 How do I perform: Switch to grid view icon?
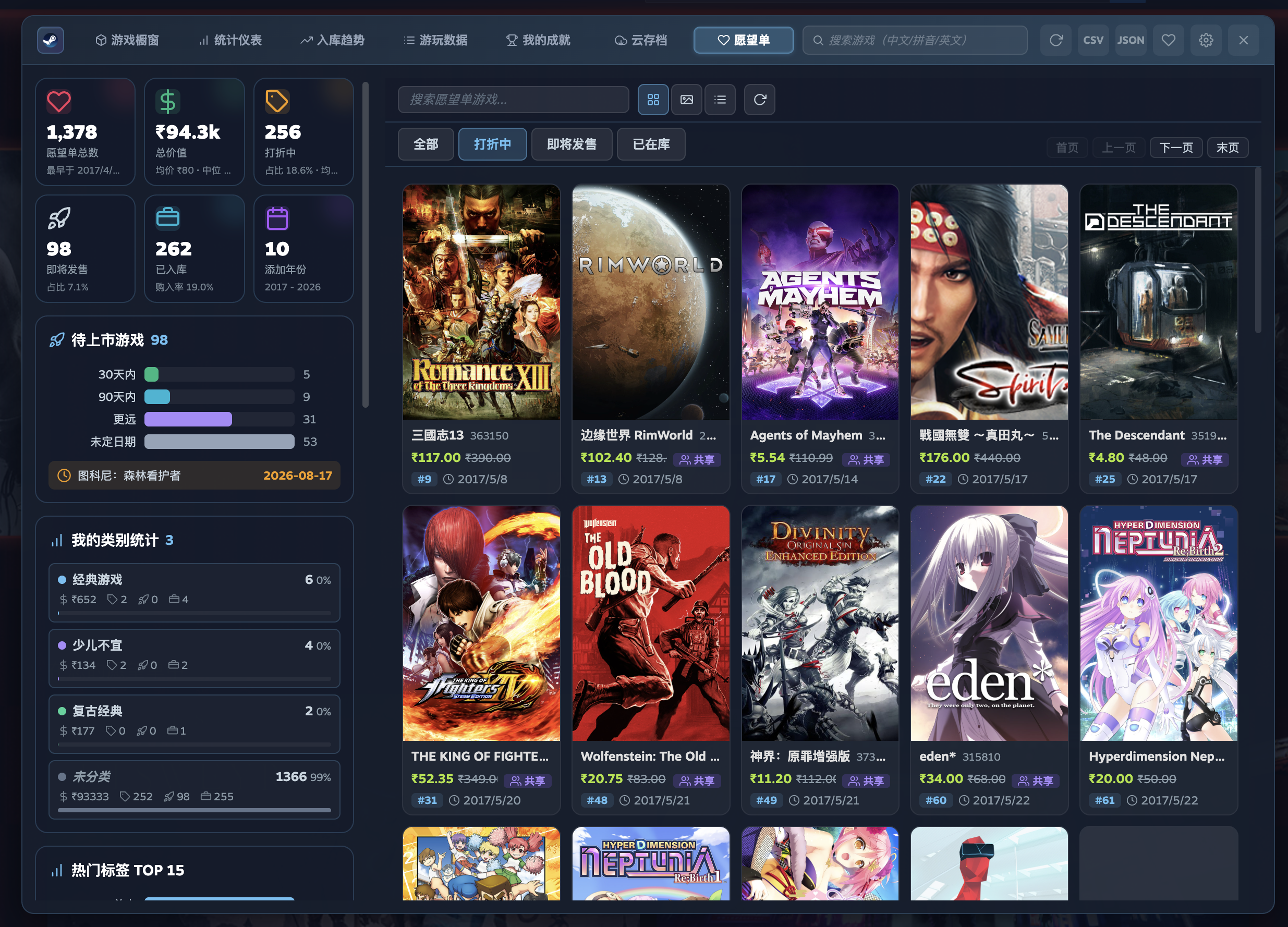pyautogui.click(x=653, y=100)
